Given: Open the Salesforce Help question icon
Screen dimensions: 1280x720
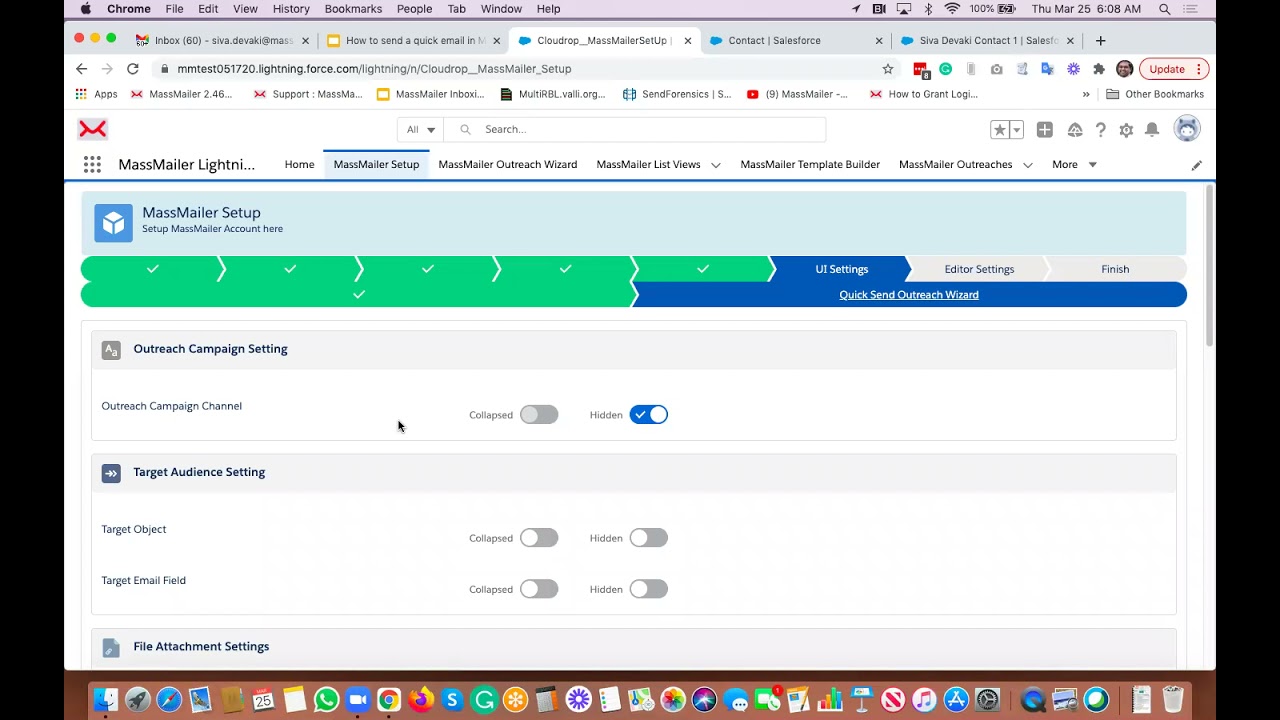Looking at the screenshot, I should [x=1100, y=130].
